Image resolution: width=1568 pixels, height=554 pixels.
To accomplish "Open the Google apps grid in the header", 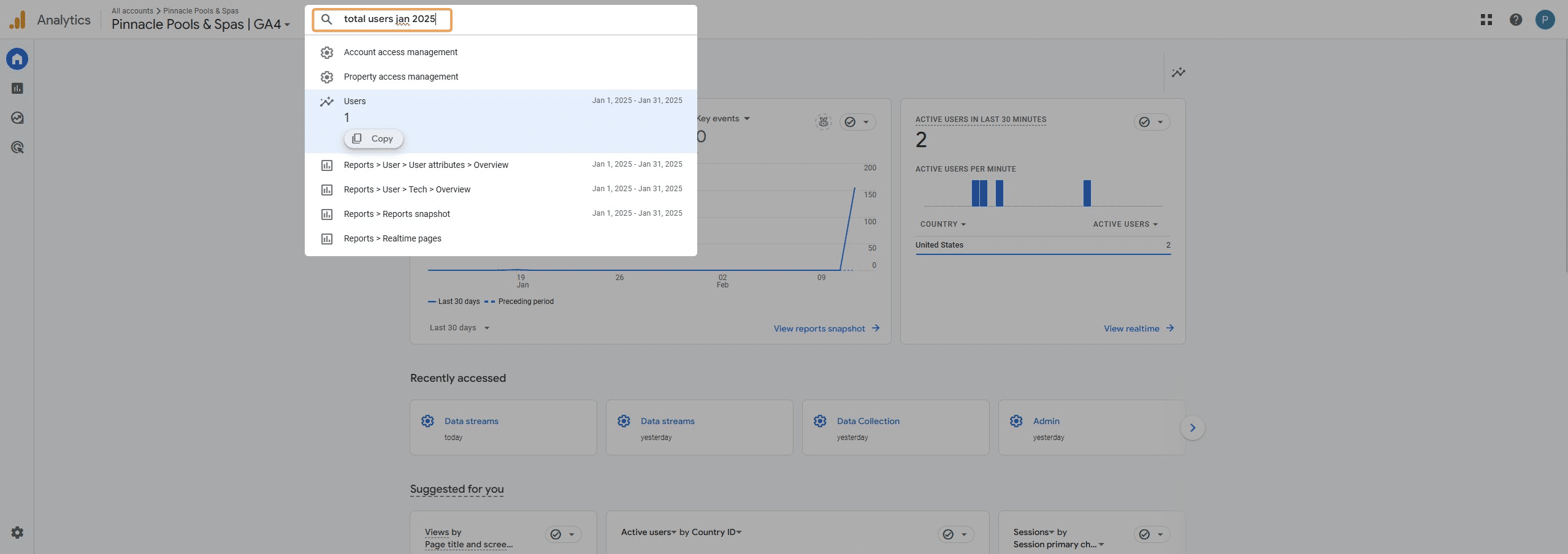I will point(1486,19).
